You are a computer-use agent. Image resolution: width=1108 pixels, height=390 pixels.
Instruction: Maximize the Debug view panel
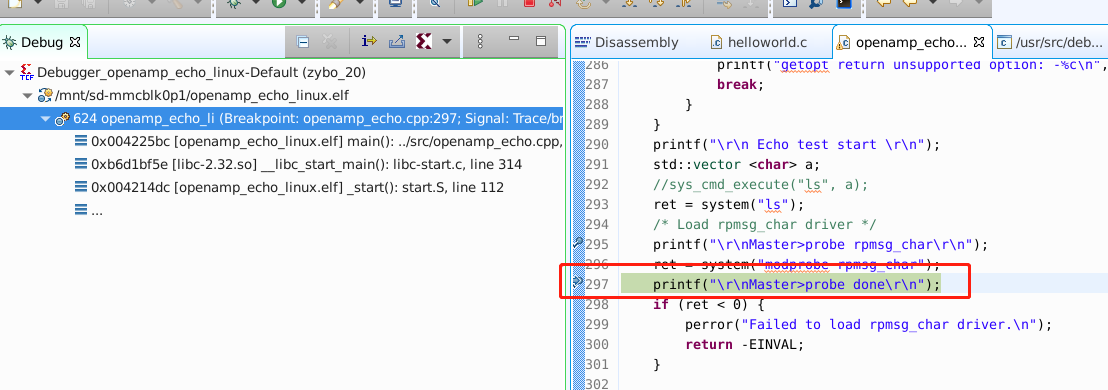pos(541,41)
